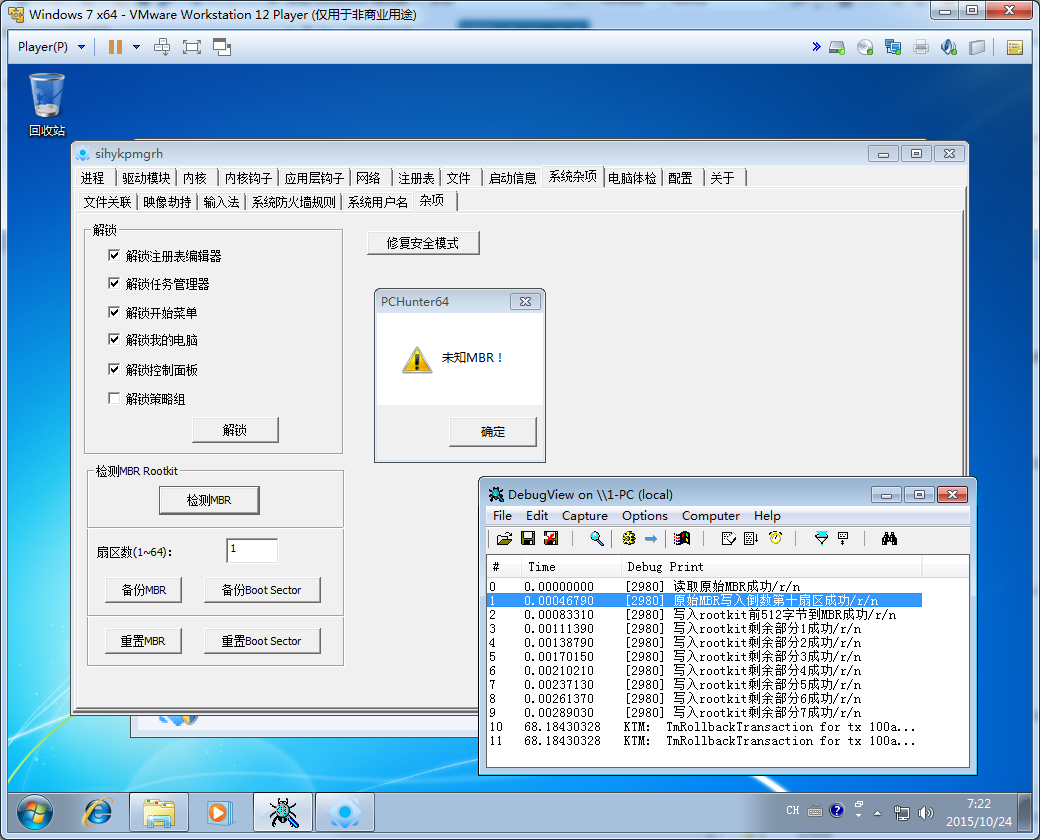The image size is (1040, 840).
Task: Close the PCHunter64 warning dialog
Action: coord(525,302)
